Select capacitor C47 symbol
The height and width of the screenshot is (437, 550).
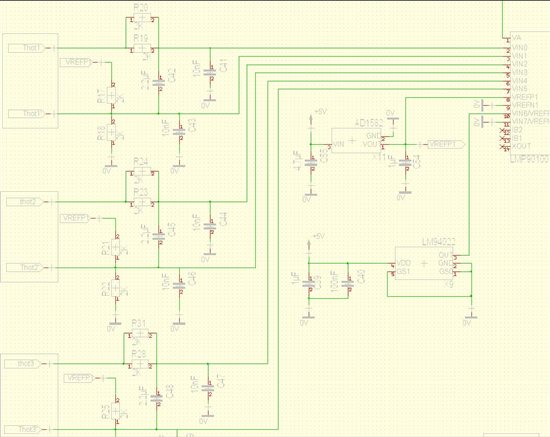[x=208, y=388]
